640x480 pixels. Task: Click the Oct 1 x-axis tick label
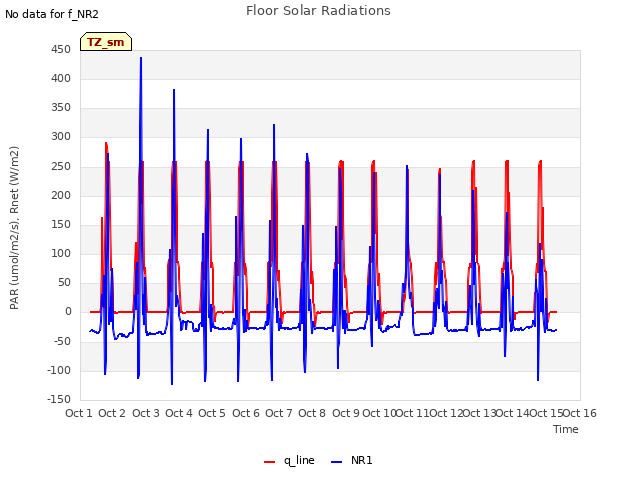(79, 413)
